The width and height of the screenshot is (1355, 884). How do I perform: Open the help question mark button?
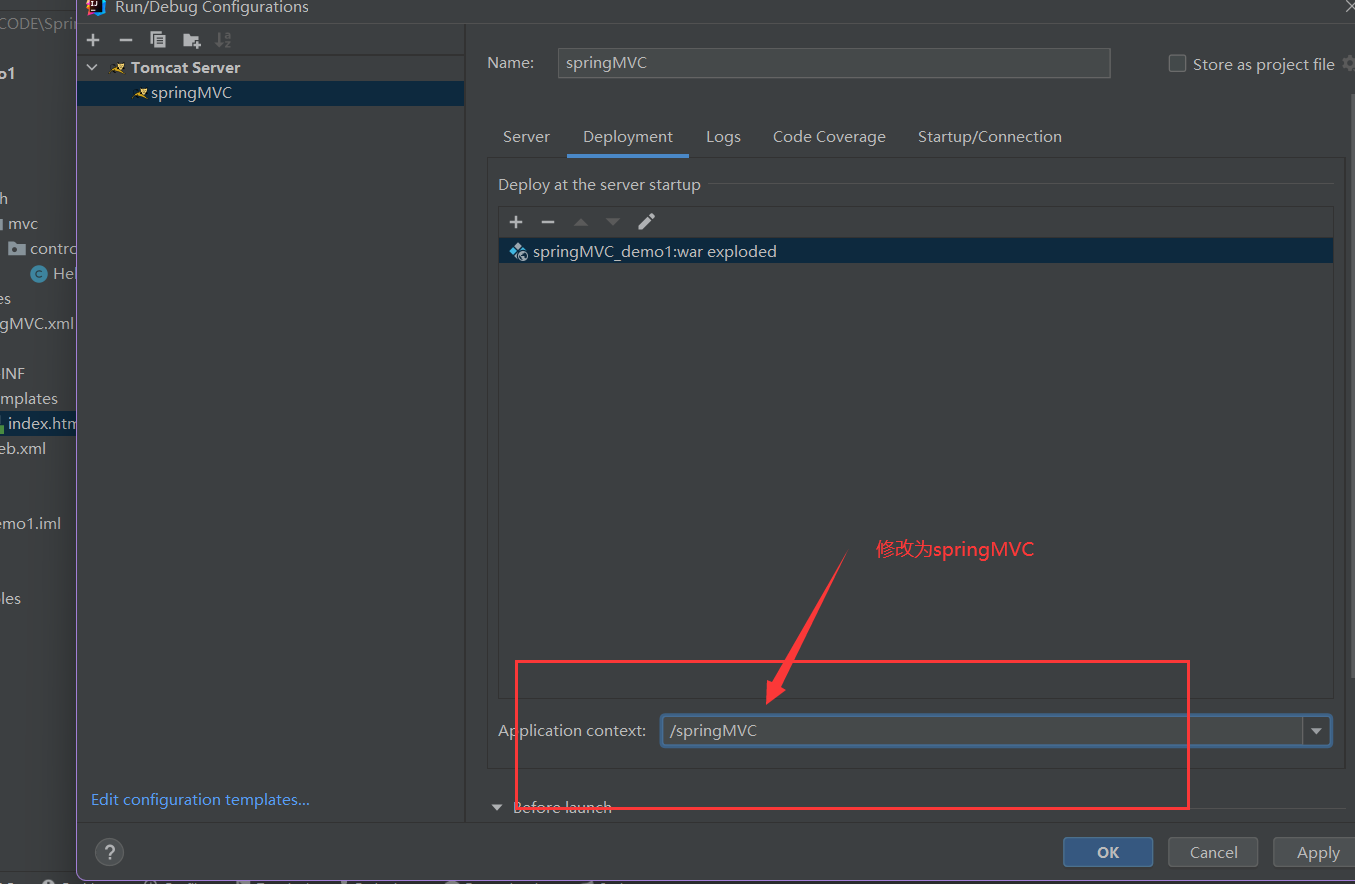tap(109, 852)
